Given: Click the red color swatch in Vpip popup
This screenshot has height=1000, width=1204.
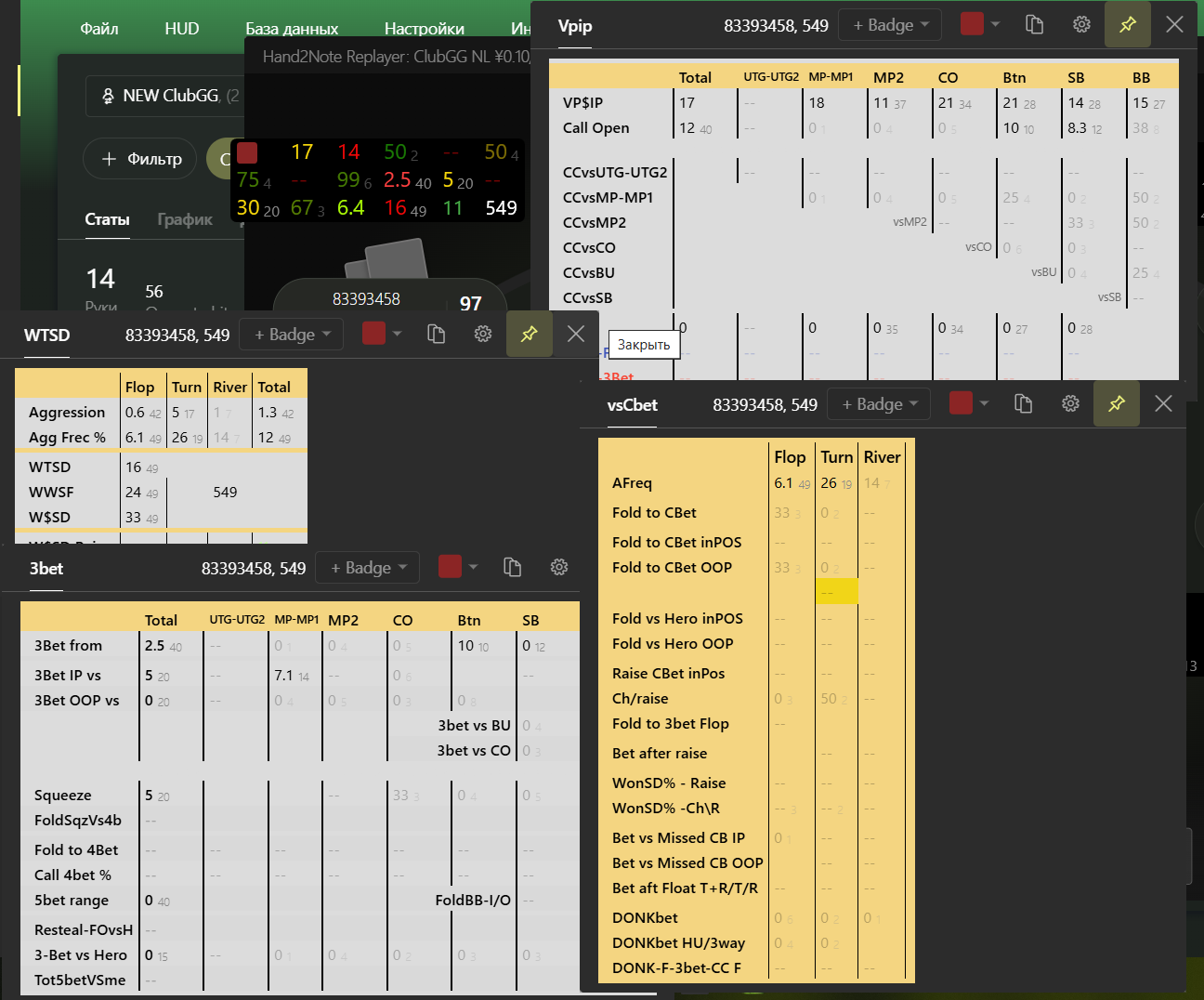Looking at the screenshot, I should (972, 24).
